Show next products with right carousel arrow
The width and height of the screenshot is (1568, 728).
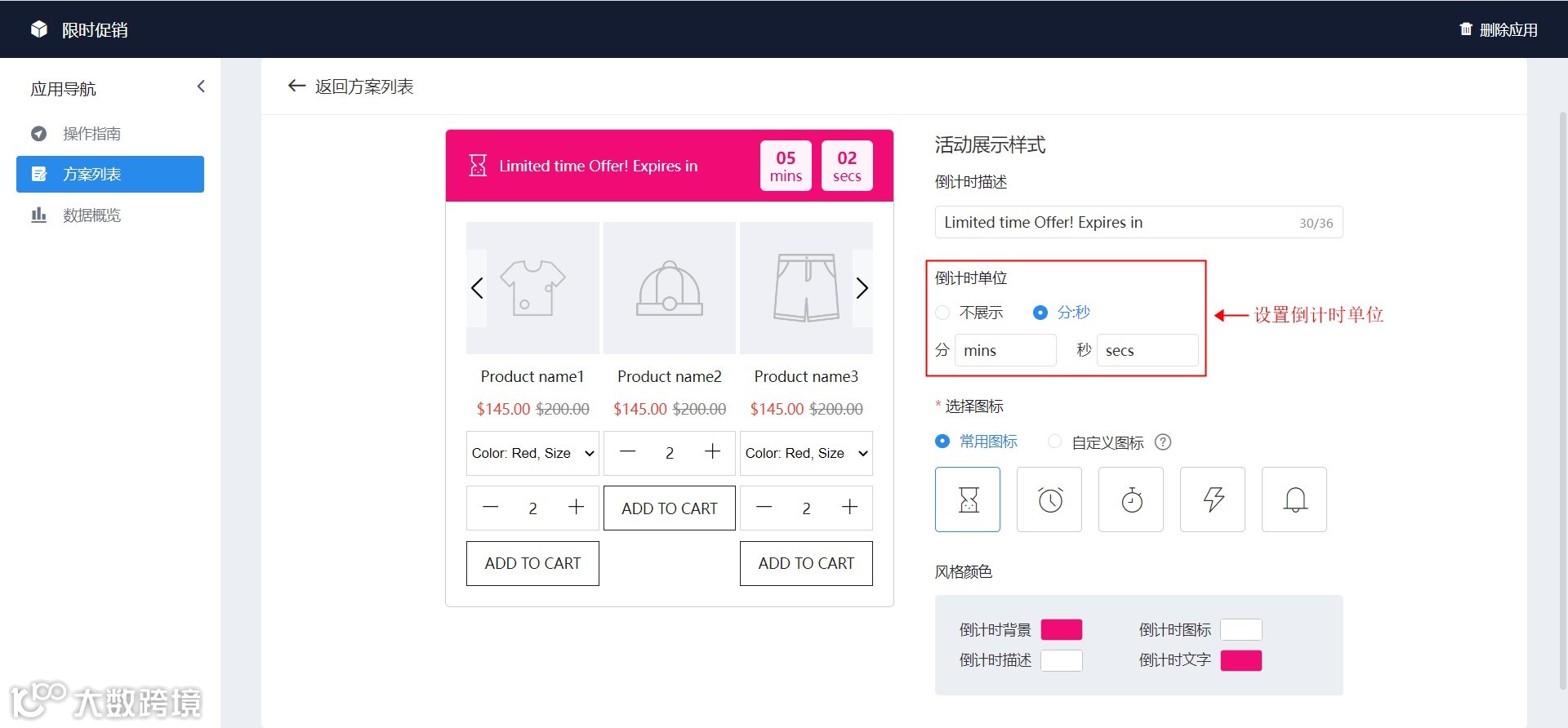coord(862,288)
